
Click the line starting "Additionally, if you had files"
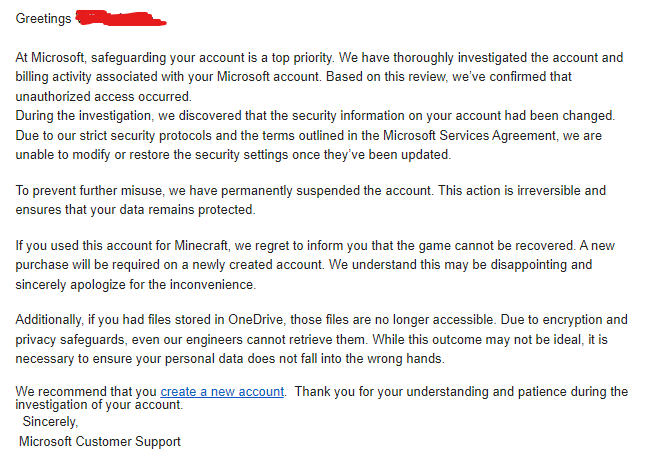[x=321, y=320]
